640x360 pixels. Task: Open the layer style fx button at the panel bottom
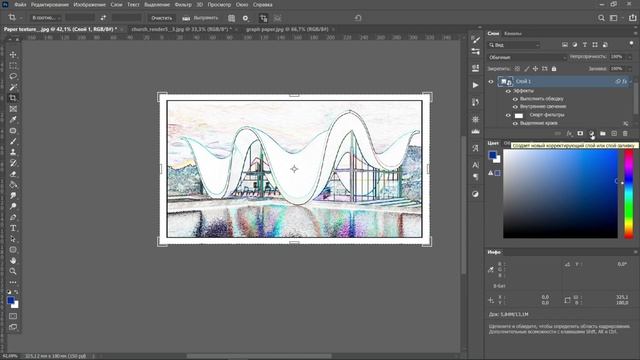(x=569, y=133)
